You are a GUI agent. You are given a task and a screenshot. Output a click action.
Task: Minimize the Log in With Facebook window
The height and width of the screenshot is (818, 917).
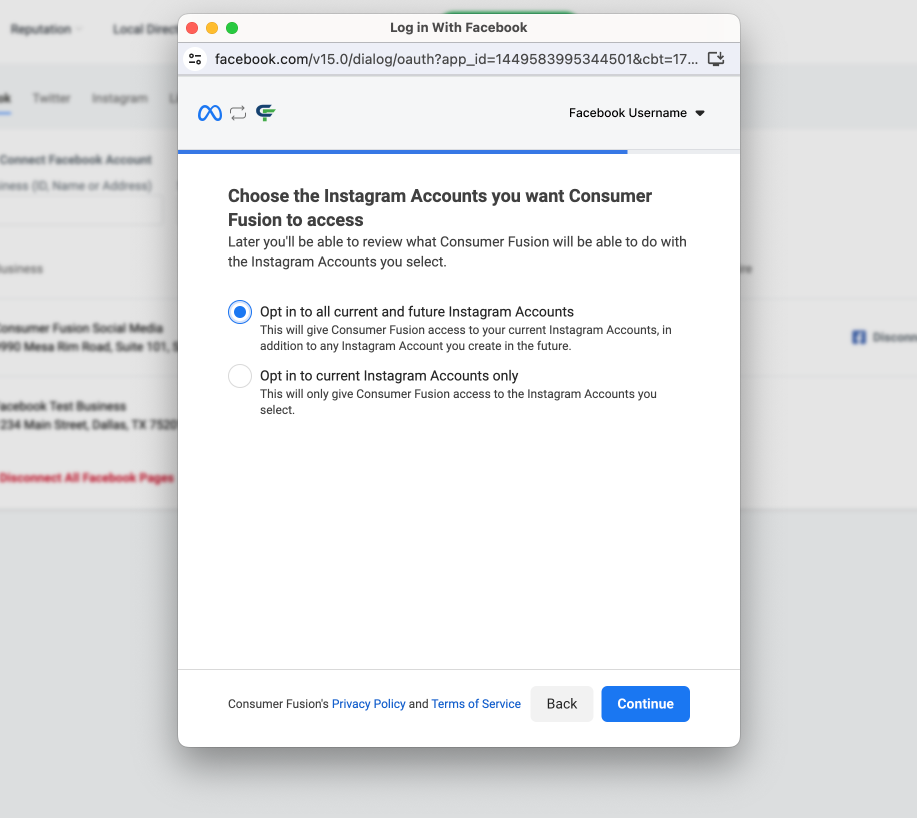point(212,28)
